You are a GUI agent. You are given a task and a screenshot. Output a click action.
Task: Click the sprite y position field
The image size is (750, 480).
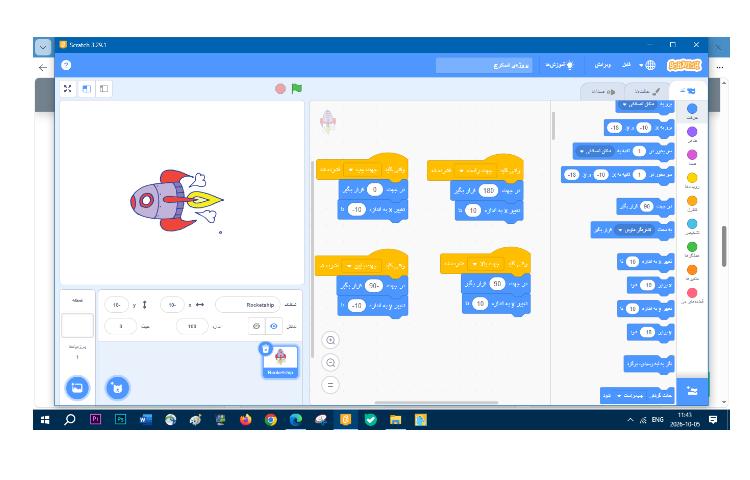pyautogui.click(x=116, y=305)
